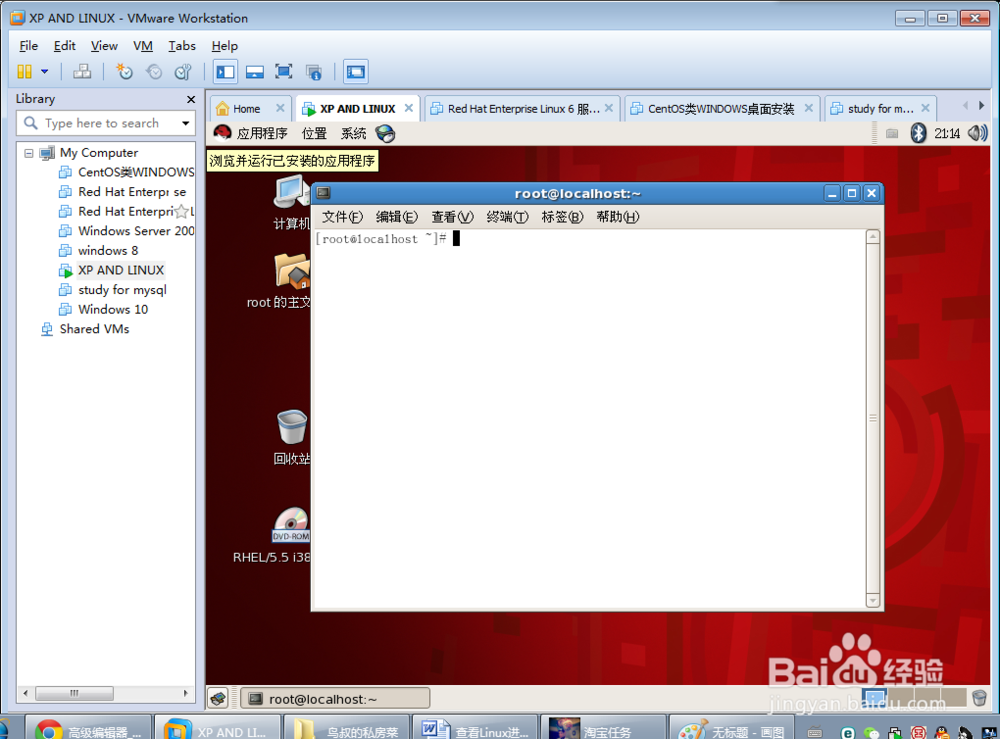Take a snapshot of this VM
1000x739 pixels.
pos(124,71)
